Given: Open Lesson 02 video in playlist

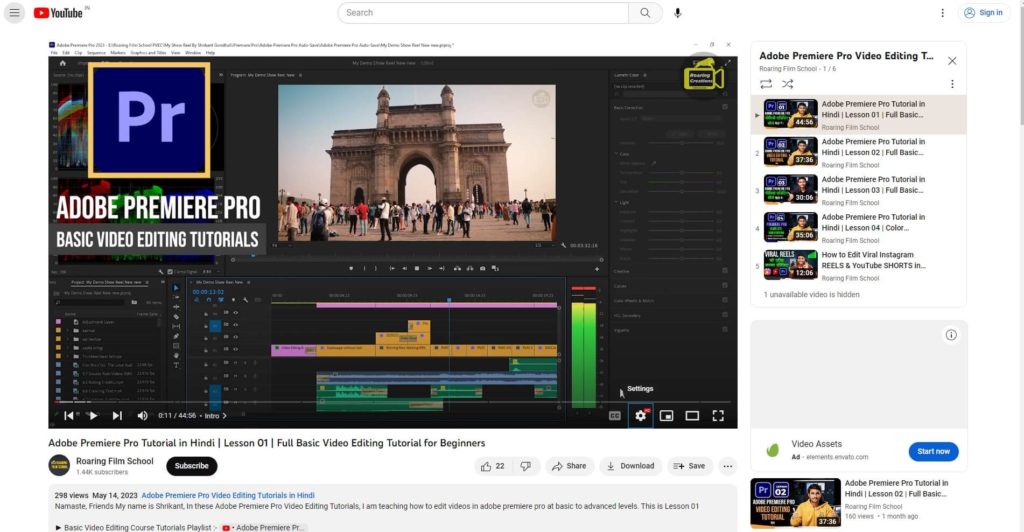Looking at the screenshot, I should (858, 153).
